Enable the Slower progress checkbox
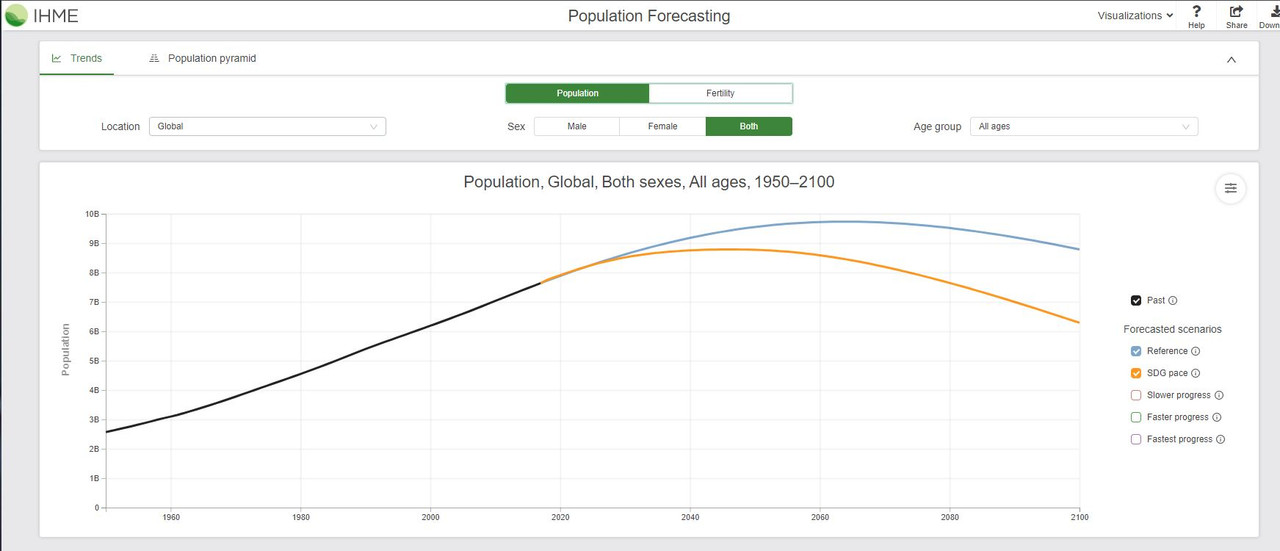Screen dimensions: 1280x551 coord(1136,395)
